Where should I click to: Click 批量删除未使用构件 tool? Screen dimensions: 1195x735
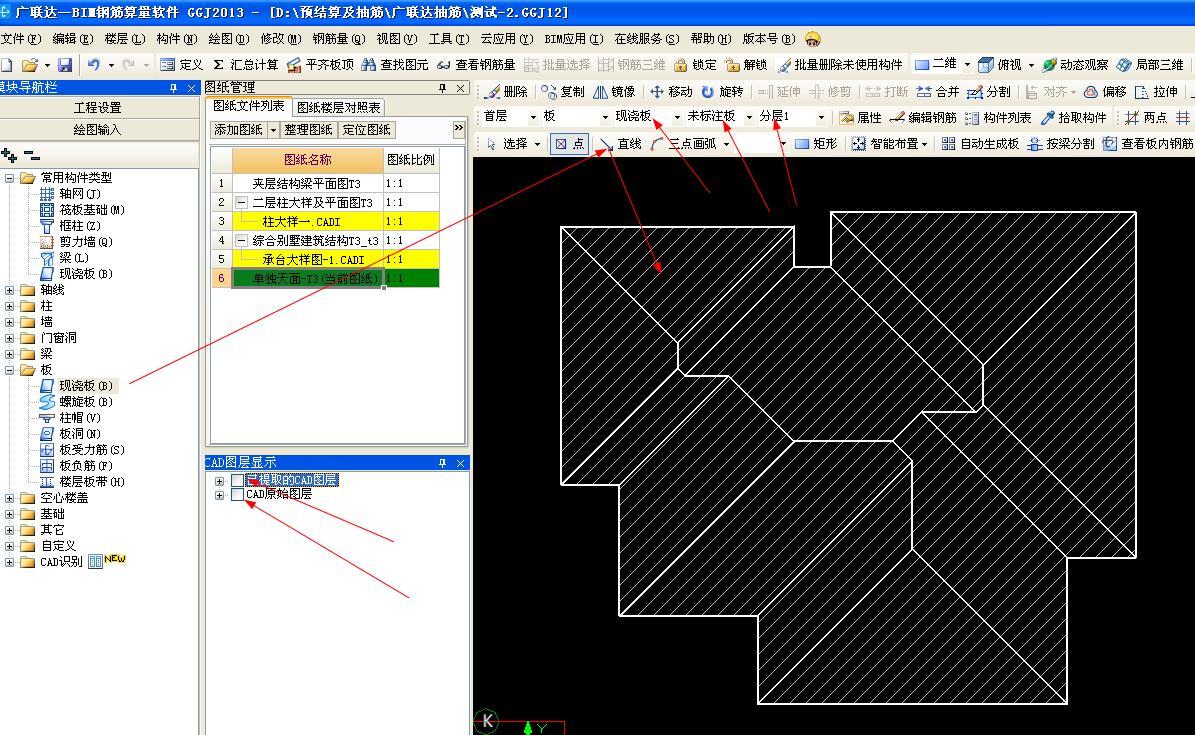(x=840, y=65)
